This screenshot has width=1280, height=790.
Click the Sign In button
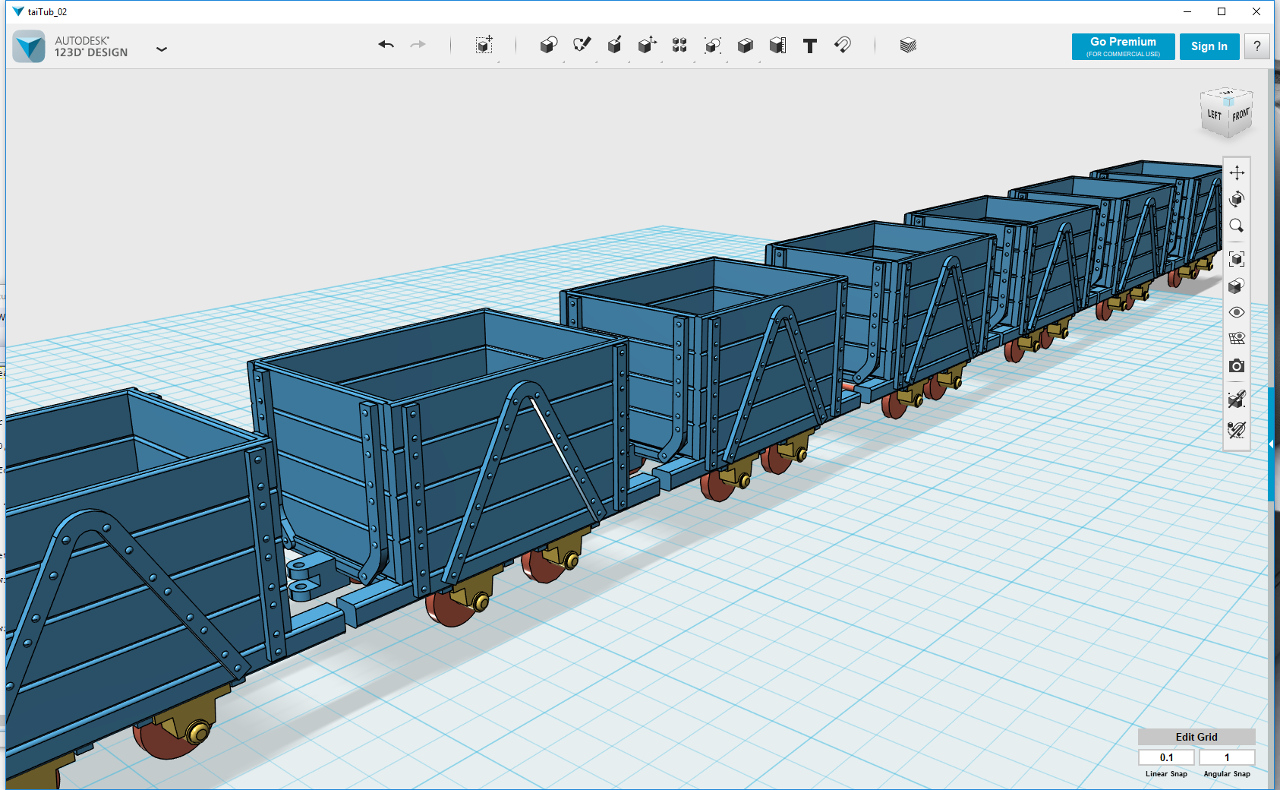click(x=1209, y=46)
